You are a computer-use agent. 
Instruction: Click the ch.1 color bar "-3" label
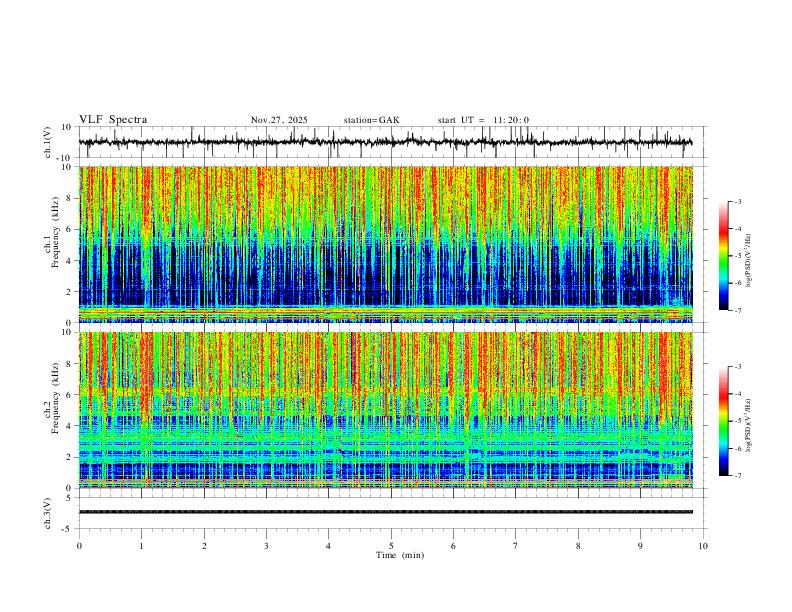738,201
